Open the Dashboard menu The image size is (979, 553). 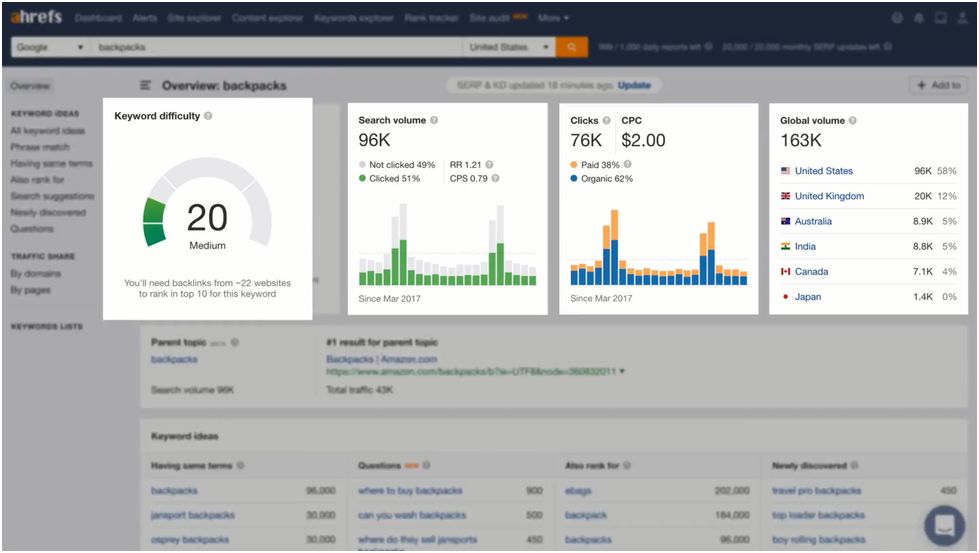(x=98, y=18)
